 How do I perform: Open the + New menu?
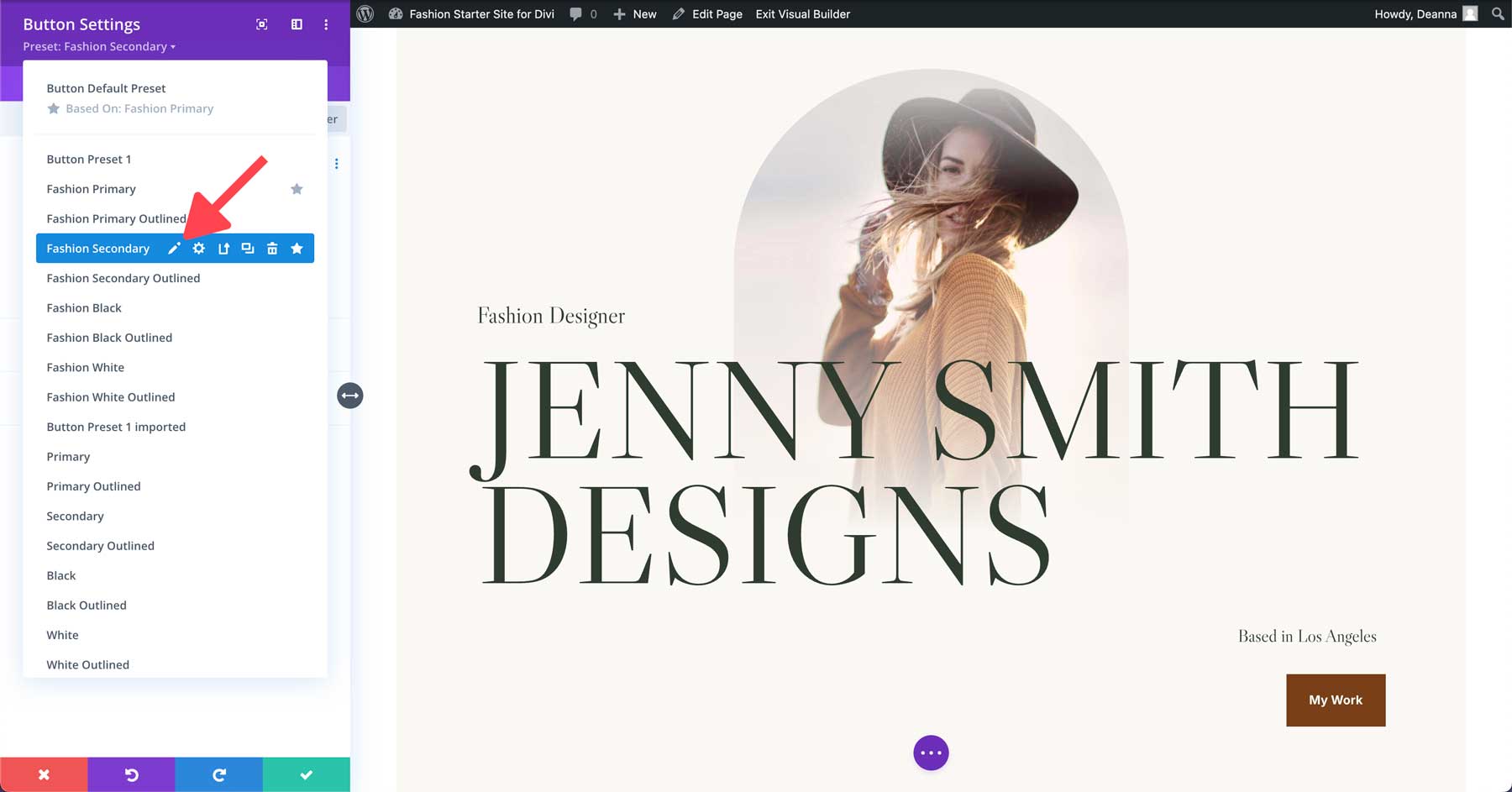tap(635, 13)
